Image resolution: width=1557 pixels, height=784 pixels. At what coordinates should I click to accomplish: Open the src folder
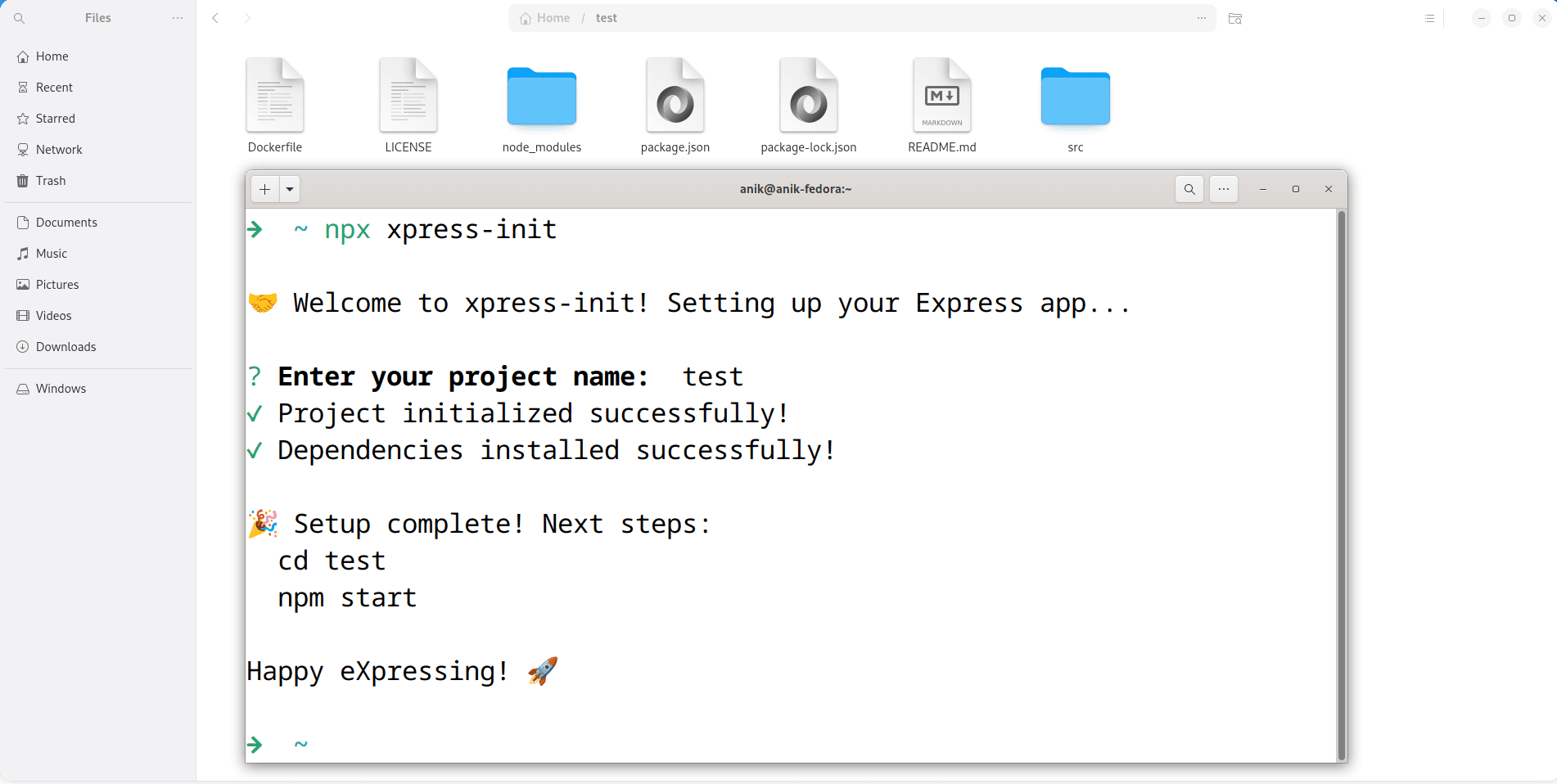coord(1075,96)
